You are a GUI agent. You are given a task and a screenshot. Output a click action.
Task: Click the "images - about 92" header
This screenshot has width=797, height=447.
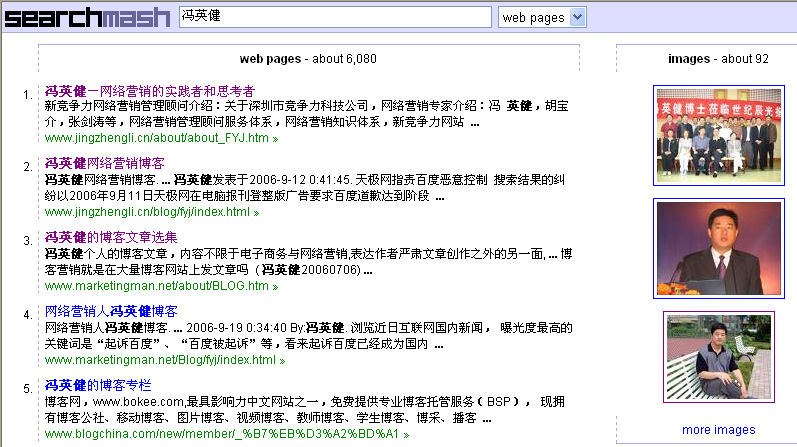coord(718,59)
